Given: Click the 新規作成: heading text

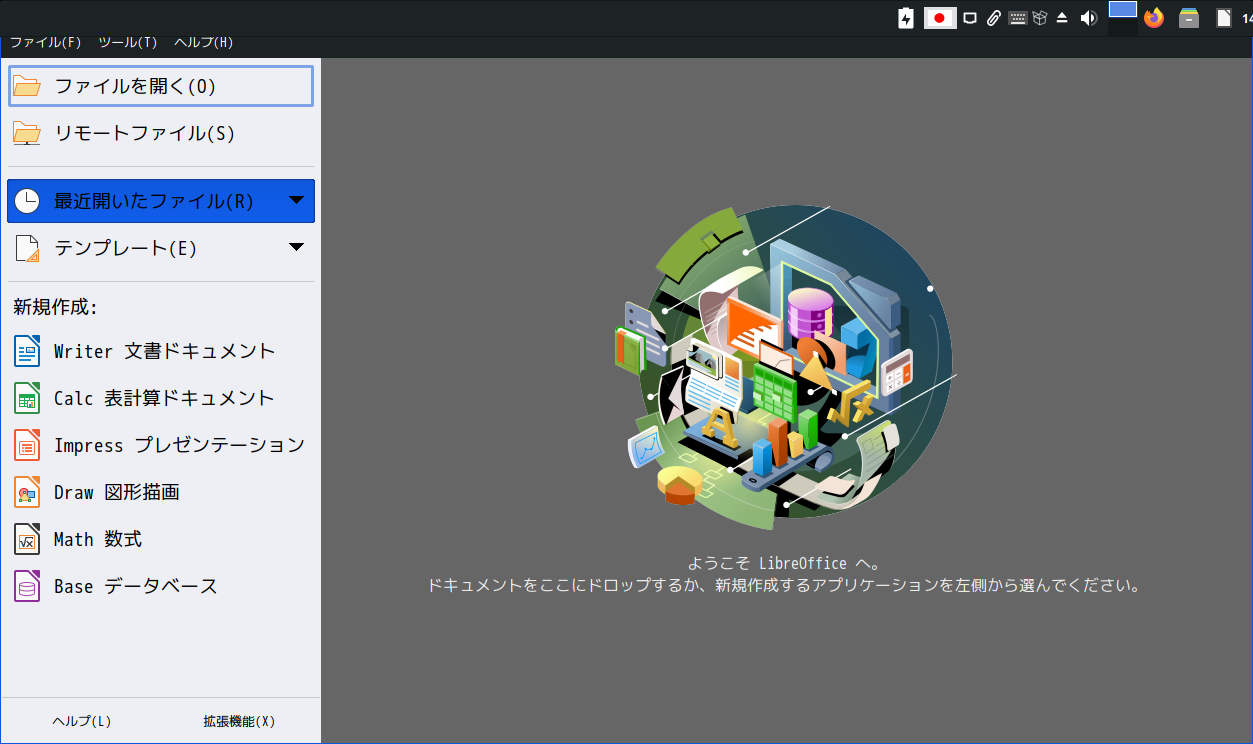Looking at the screenshot, I should pos(55,307).
